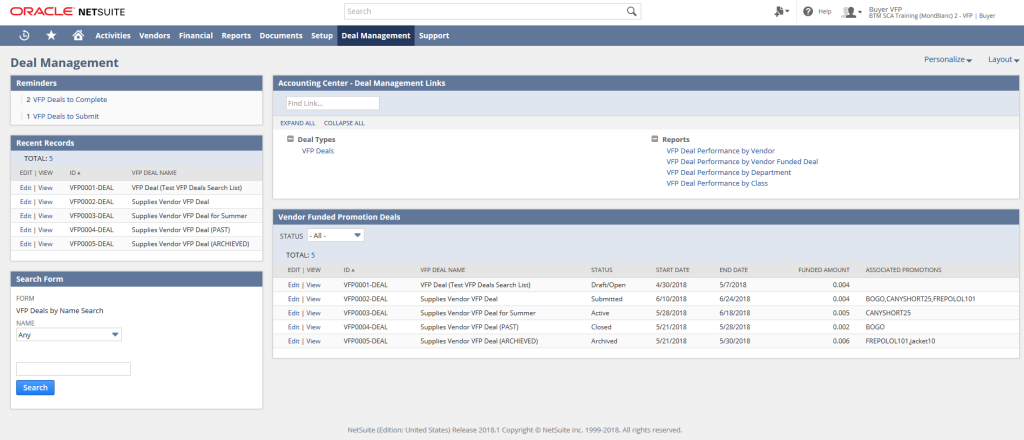View VFP0002-DEAL in Vendor Funded Promotion Deals
Viewport: 1024px width, 440px height.
(x=313, y=299)
